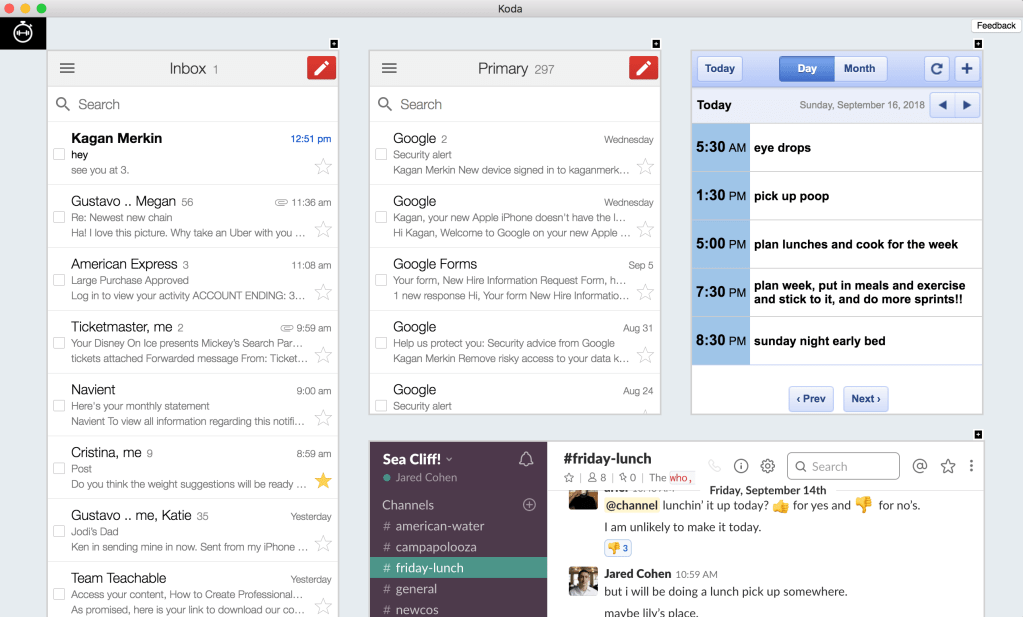Tick the checkbox next to Navient email
1023x617 pixels.
[59, 406]
